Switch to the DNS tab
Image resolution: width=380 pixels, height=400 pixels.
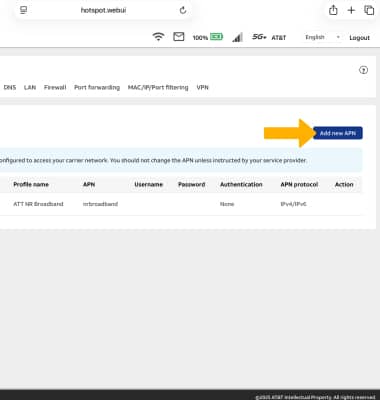pyautogui.click(x=10, y=87)
